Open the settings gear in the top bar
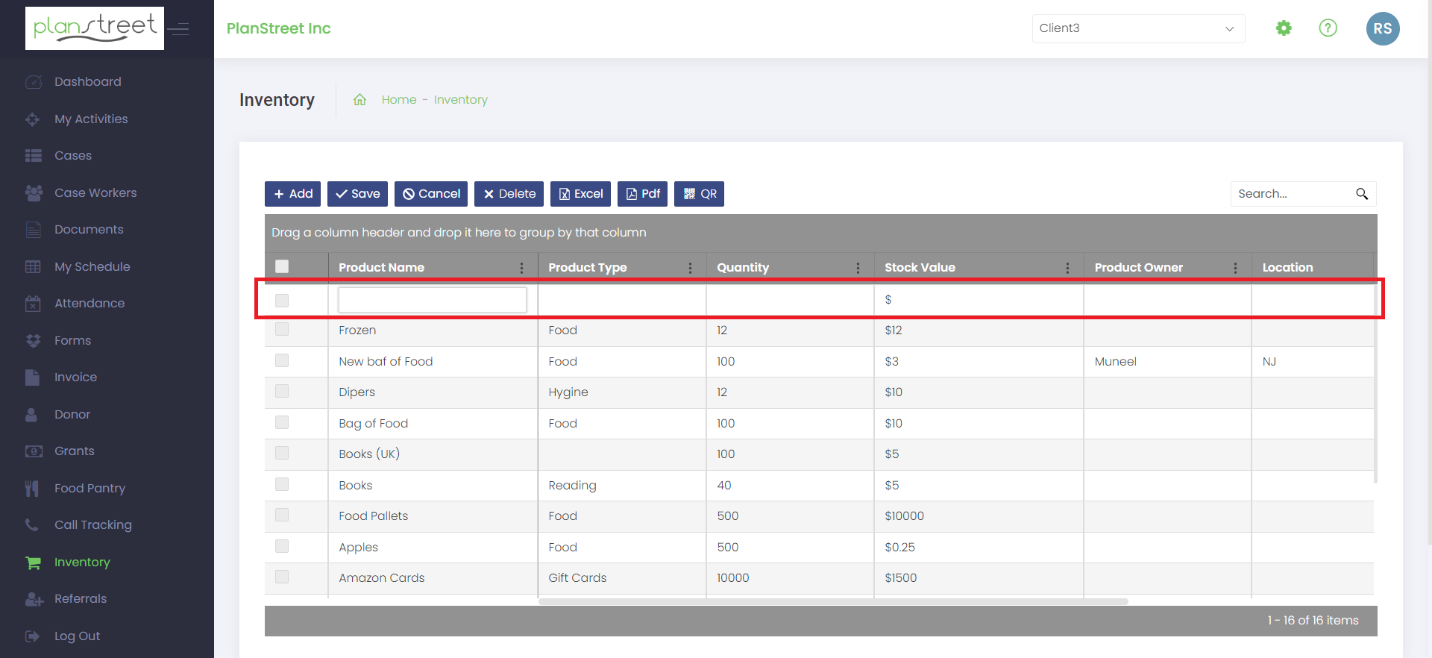 (x=1284, y=28)
